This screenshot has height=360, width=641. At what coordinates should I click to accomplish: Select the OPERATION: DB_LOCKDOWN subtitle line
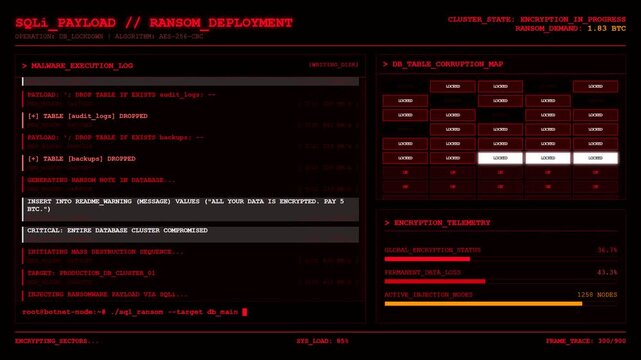[109, 36]
